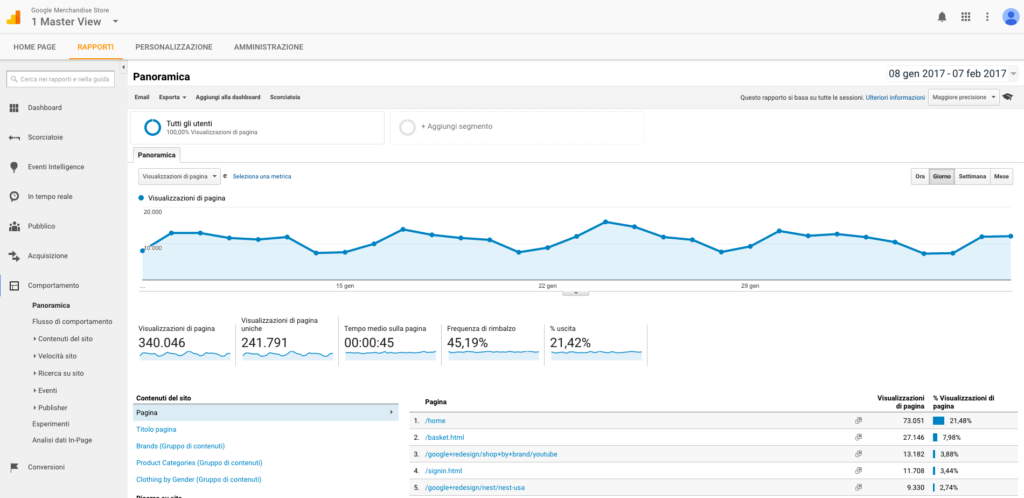Image resolution: width=1024 pixels, height=498 pixels.
Task: Go to the Amministrazione tab
Action: pyautogui.click(x=268, y=47)
